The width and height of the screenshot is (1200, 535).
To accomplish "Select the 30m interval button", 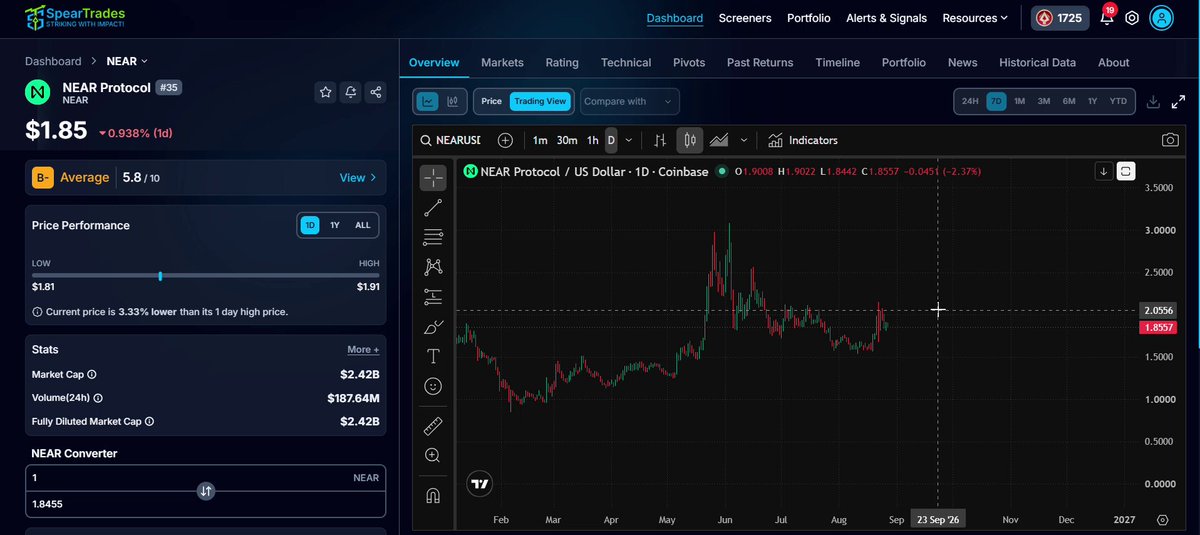I will click(x=567, y=140).
